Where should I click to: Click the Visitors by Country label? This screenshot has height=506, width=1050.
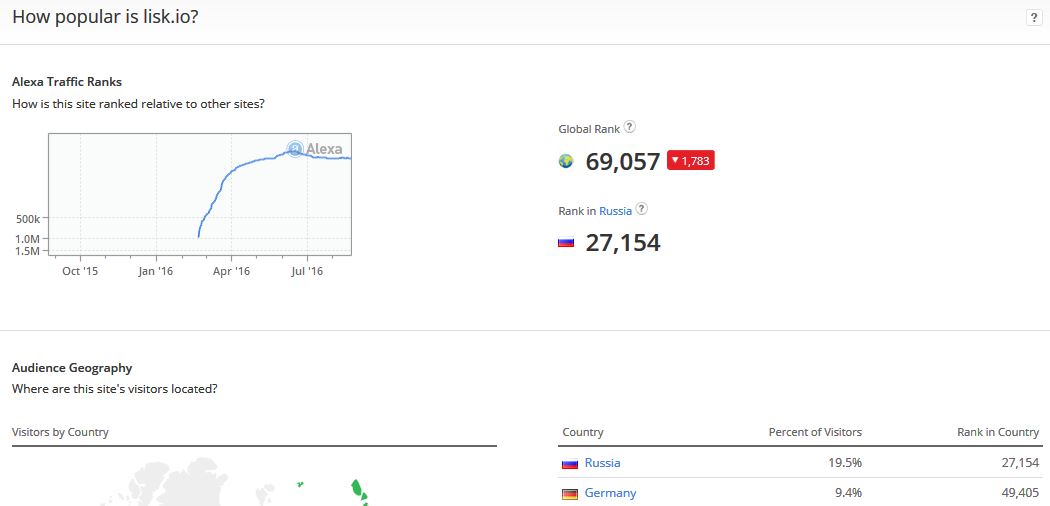[60, 432]
